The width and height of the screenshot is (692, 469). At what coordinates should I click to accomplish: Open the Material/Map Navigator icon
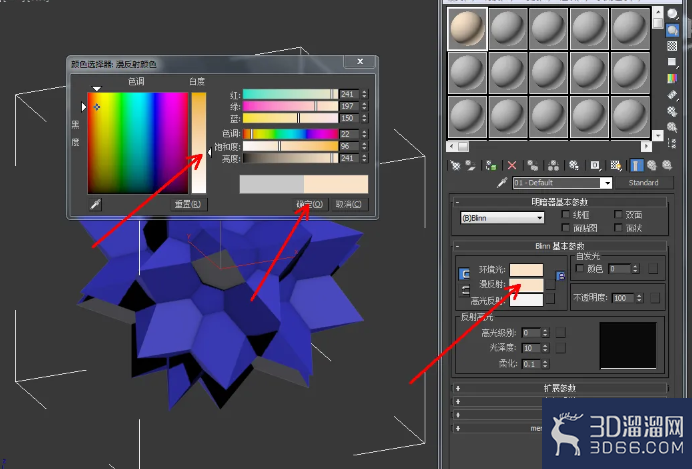pyautogui.click(x=672, y=143)
